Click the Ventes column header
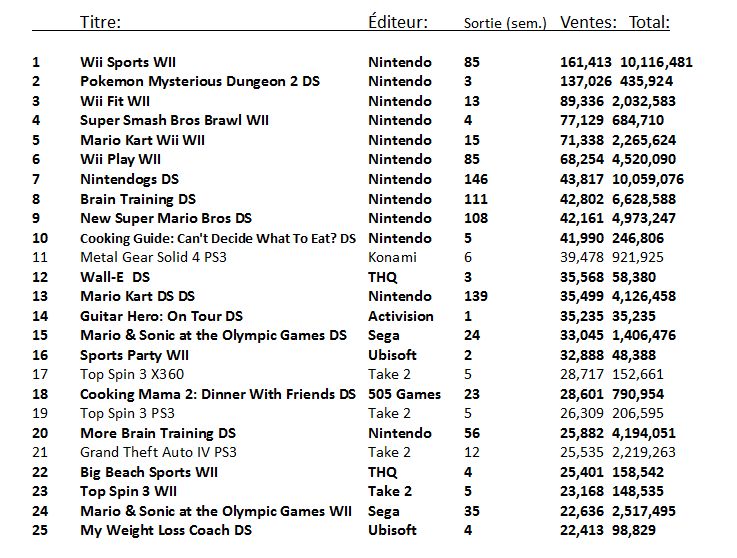 pyautogui.click(x=588, y=22)
